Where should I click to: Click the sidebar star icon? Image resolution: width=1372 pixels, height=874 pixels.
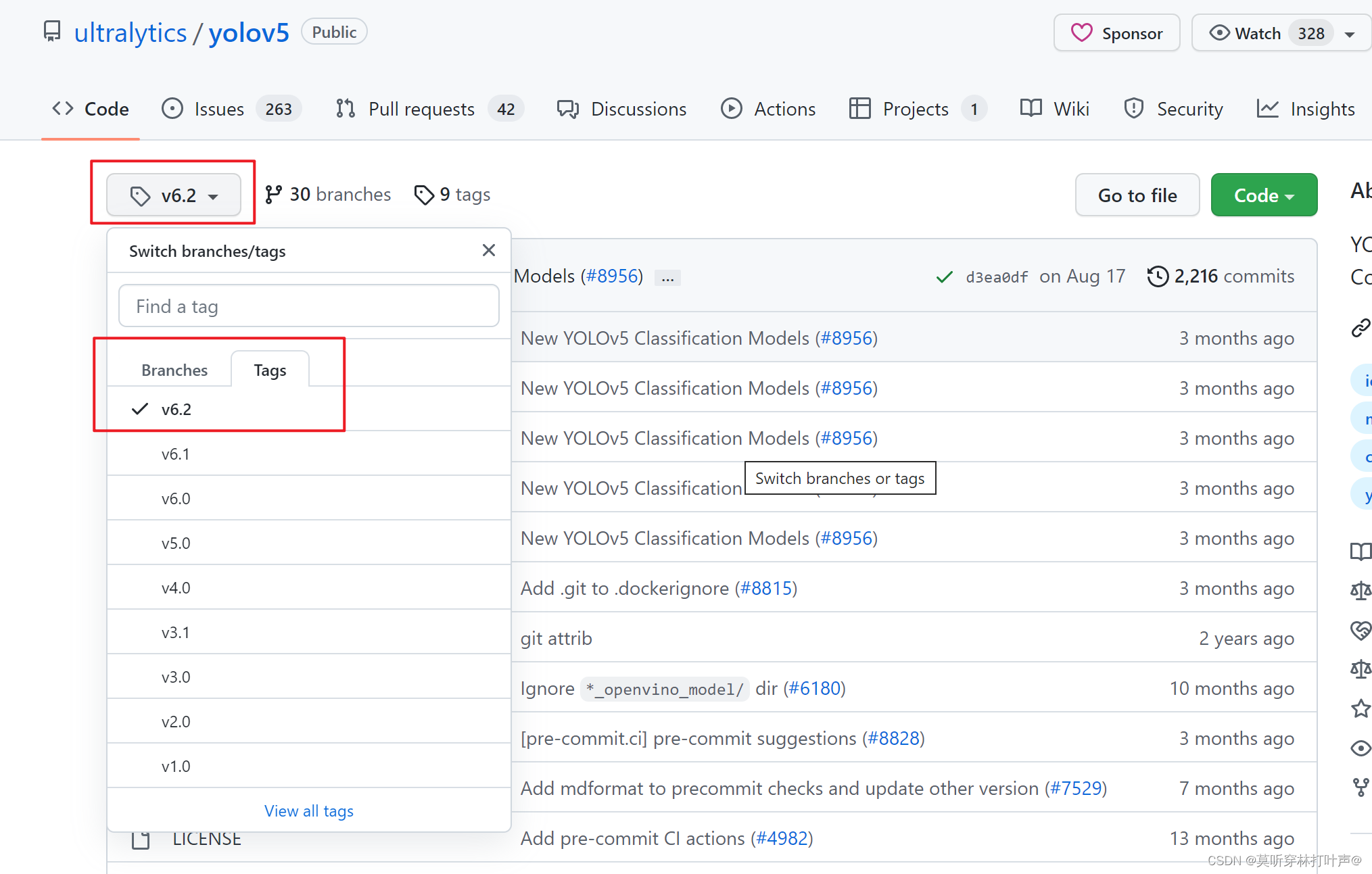1361,708
